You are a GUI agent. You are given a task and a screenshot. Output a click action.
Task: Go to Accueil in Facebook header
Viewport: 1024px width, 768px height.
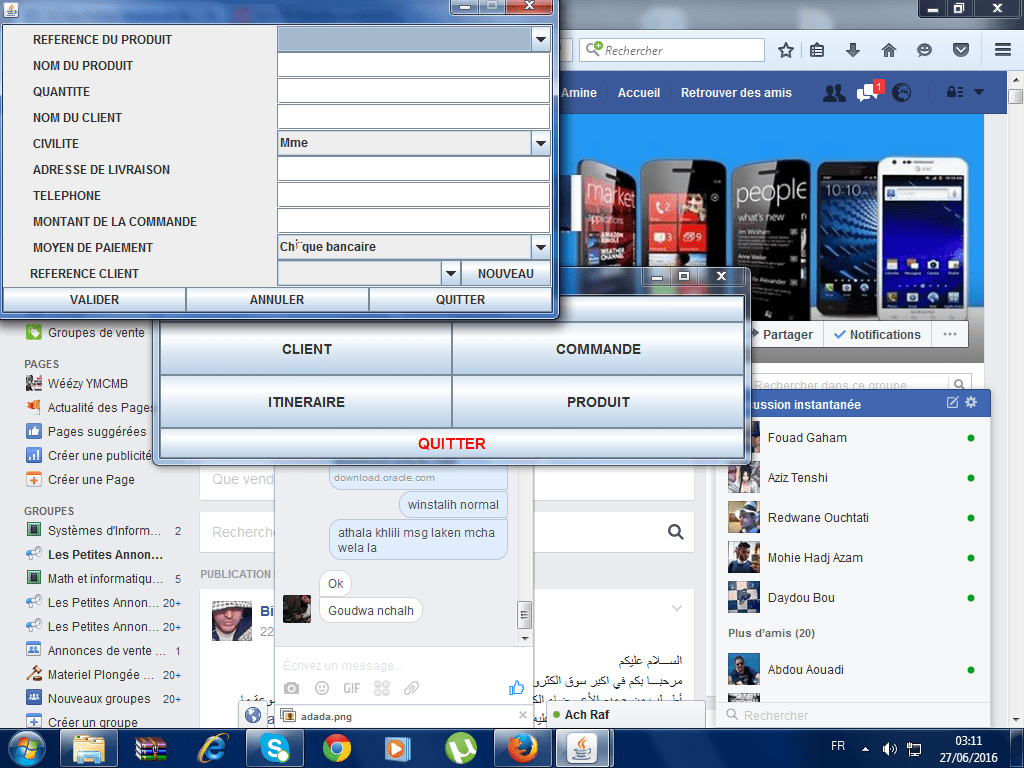(639, 93)
